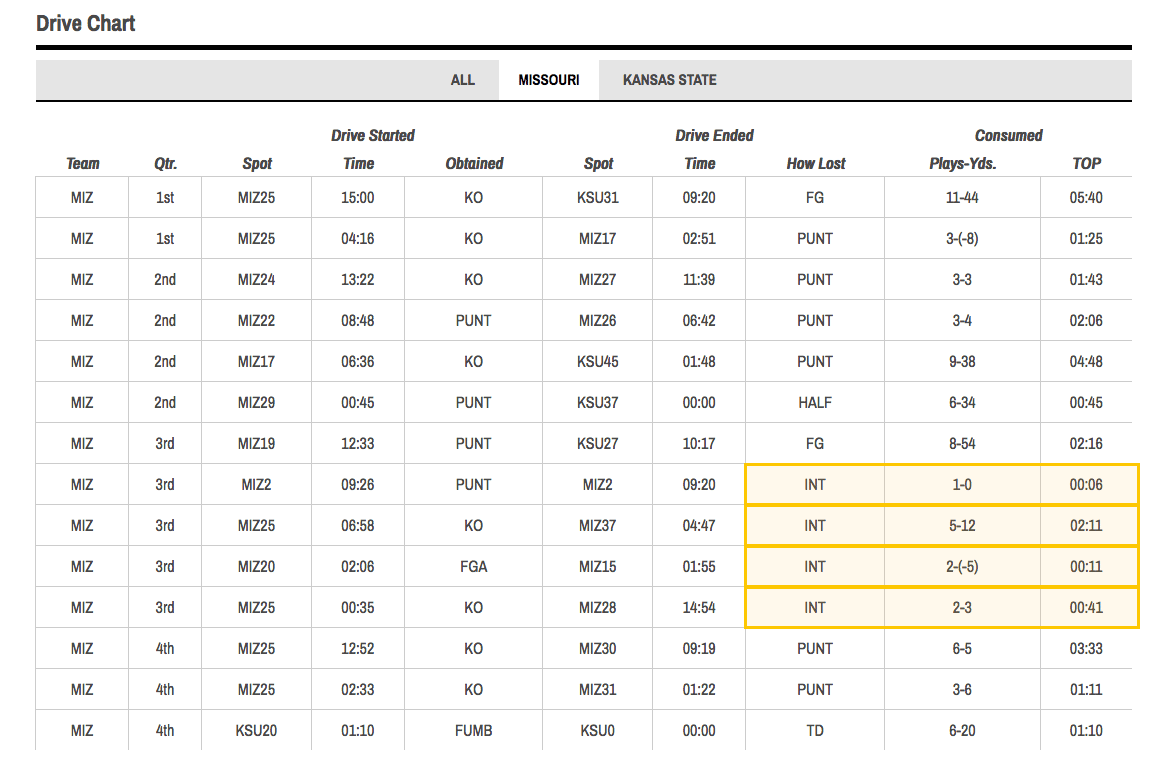This screenshot has height=770, width=1160.
Task: Click the TOP value '03:33'
Action: pos(1086,649)
